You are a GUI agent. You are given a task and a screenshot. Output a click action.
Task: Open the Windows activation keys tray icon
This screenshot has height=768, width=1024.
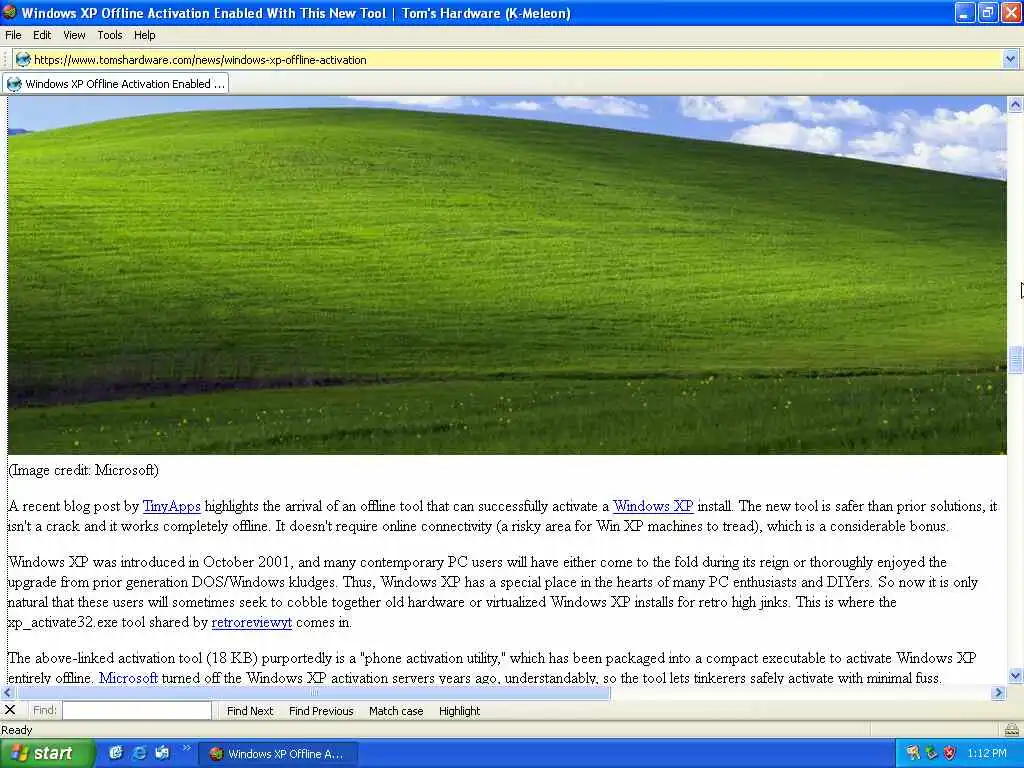click(x=913, y=753)
